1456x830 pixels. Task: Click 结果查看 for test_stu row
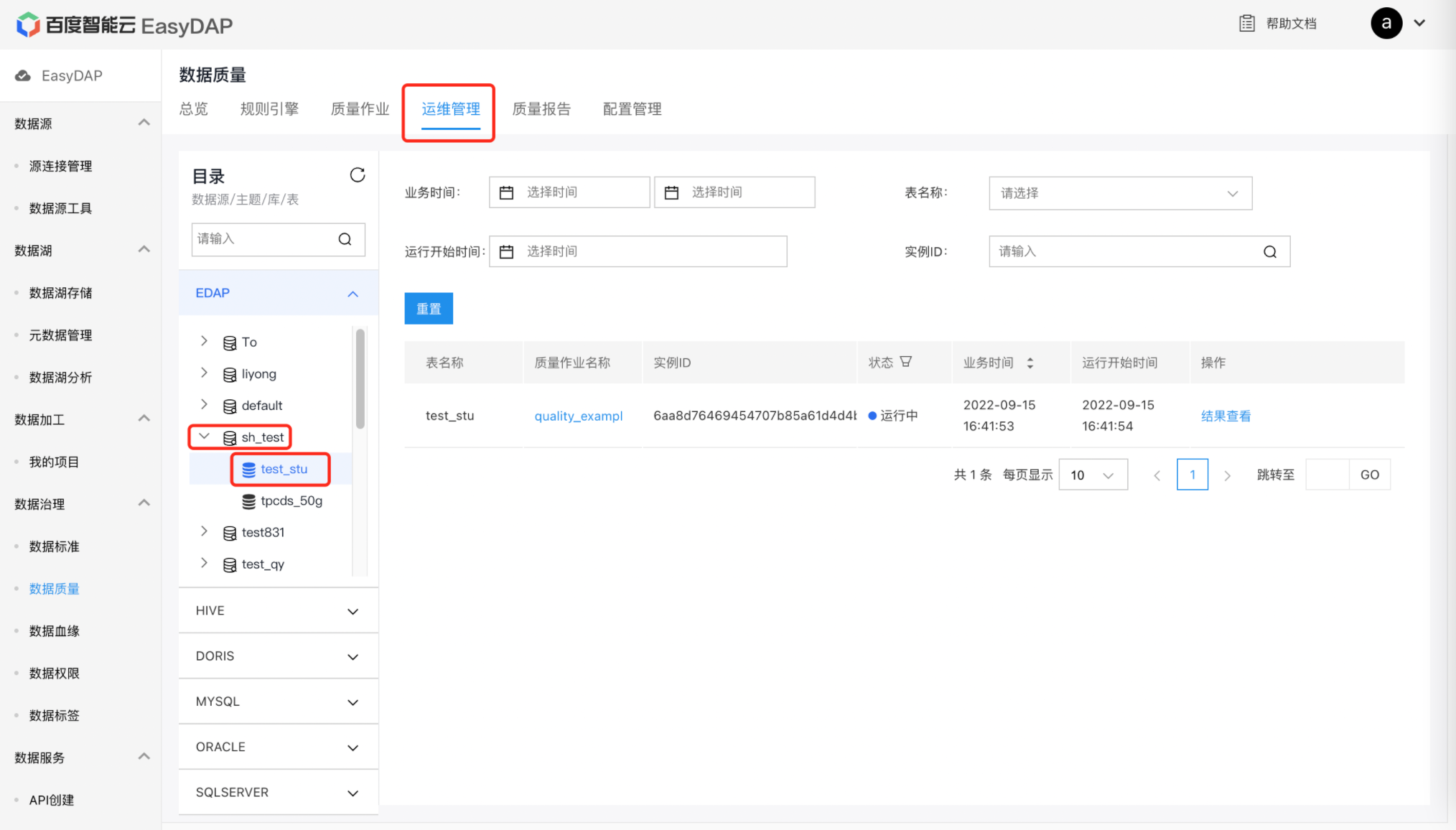pos(1226,416)
